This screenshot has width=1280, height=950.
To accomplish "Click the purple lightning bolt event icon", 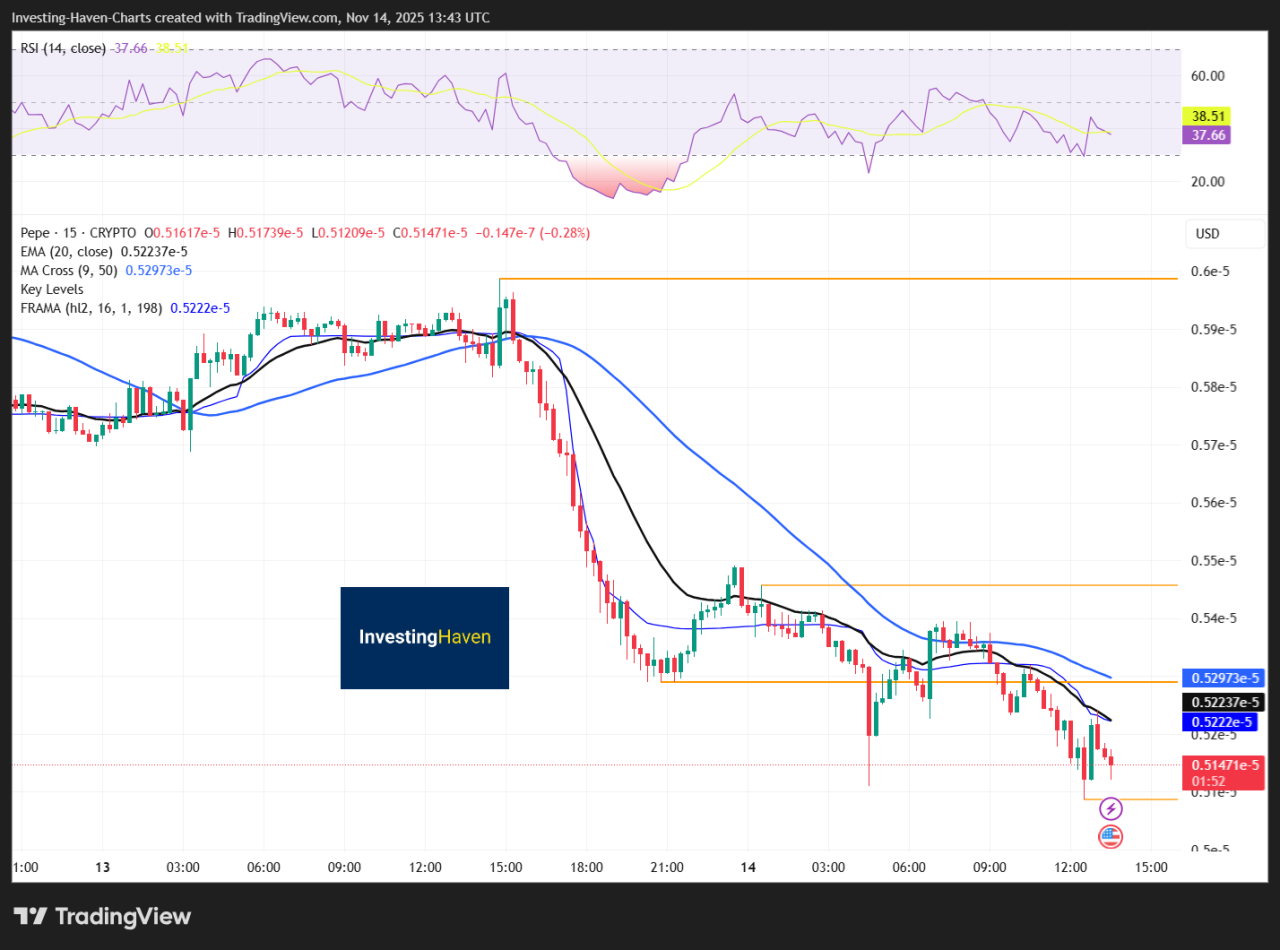I will [x=1110, y=808].
